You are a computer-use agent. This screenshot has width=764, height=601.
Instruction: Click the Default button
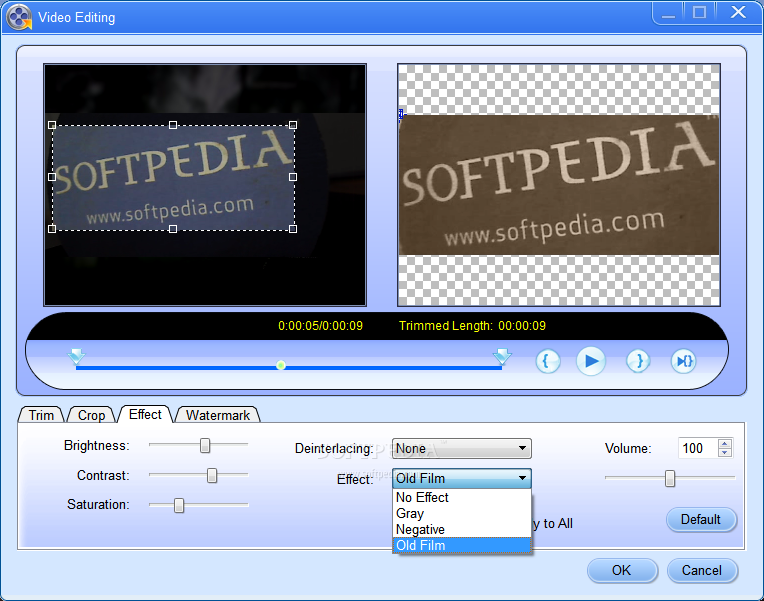pos(701,520)
